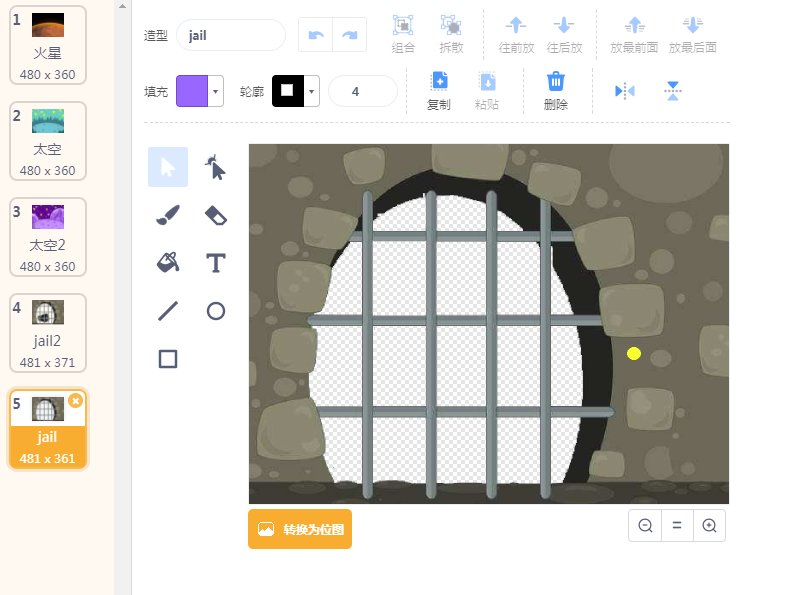808x595 pixels.
Task: Zoom out of the canvas
Action: pyautogui.click(x=645, y=525)
